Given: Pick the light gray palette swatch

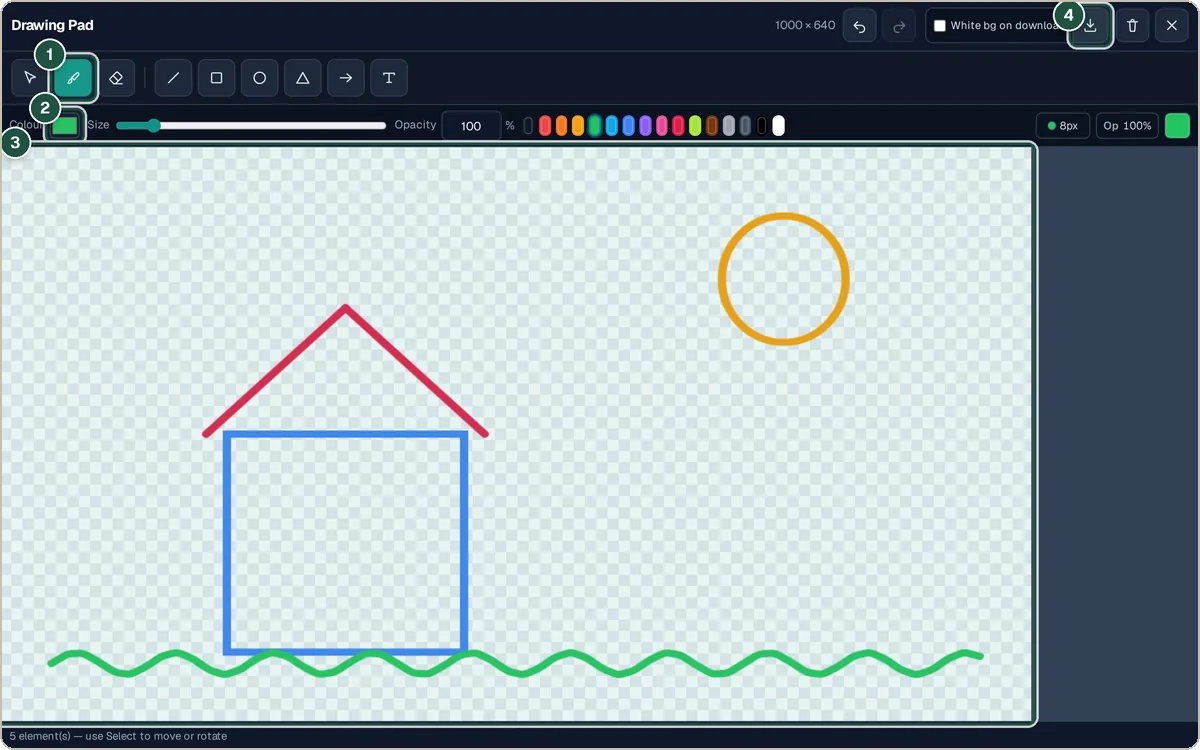Looking at the screenshot, I should 729,126.
